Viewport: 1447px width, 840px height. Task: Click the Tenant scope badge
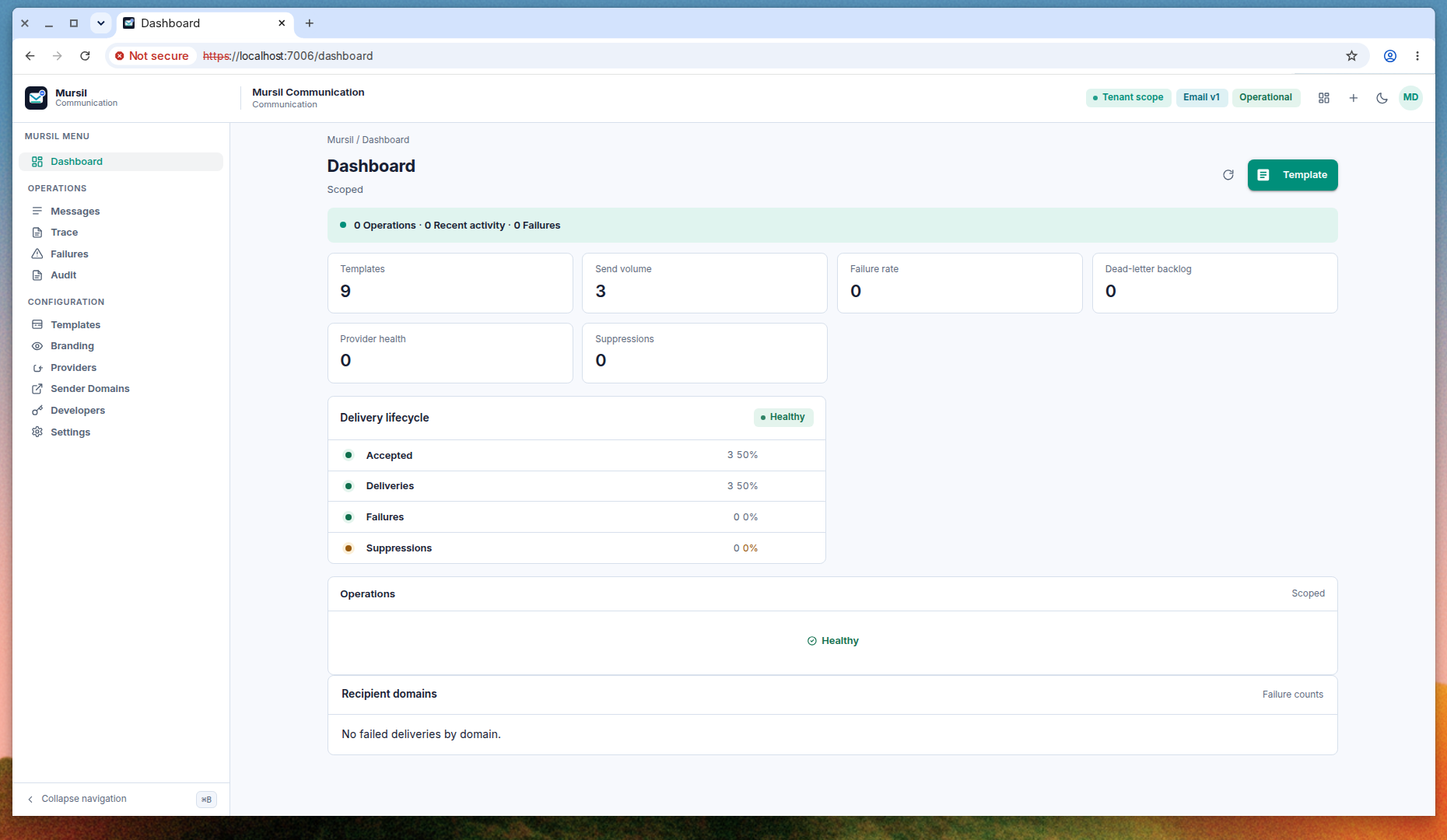1128,98
